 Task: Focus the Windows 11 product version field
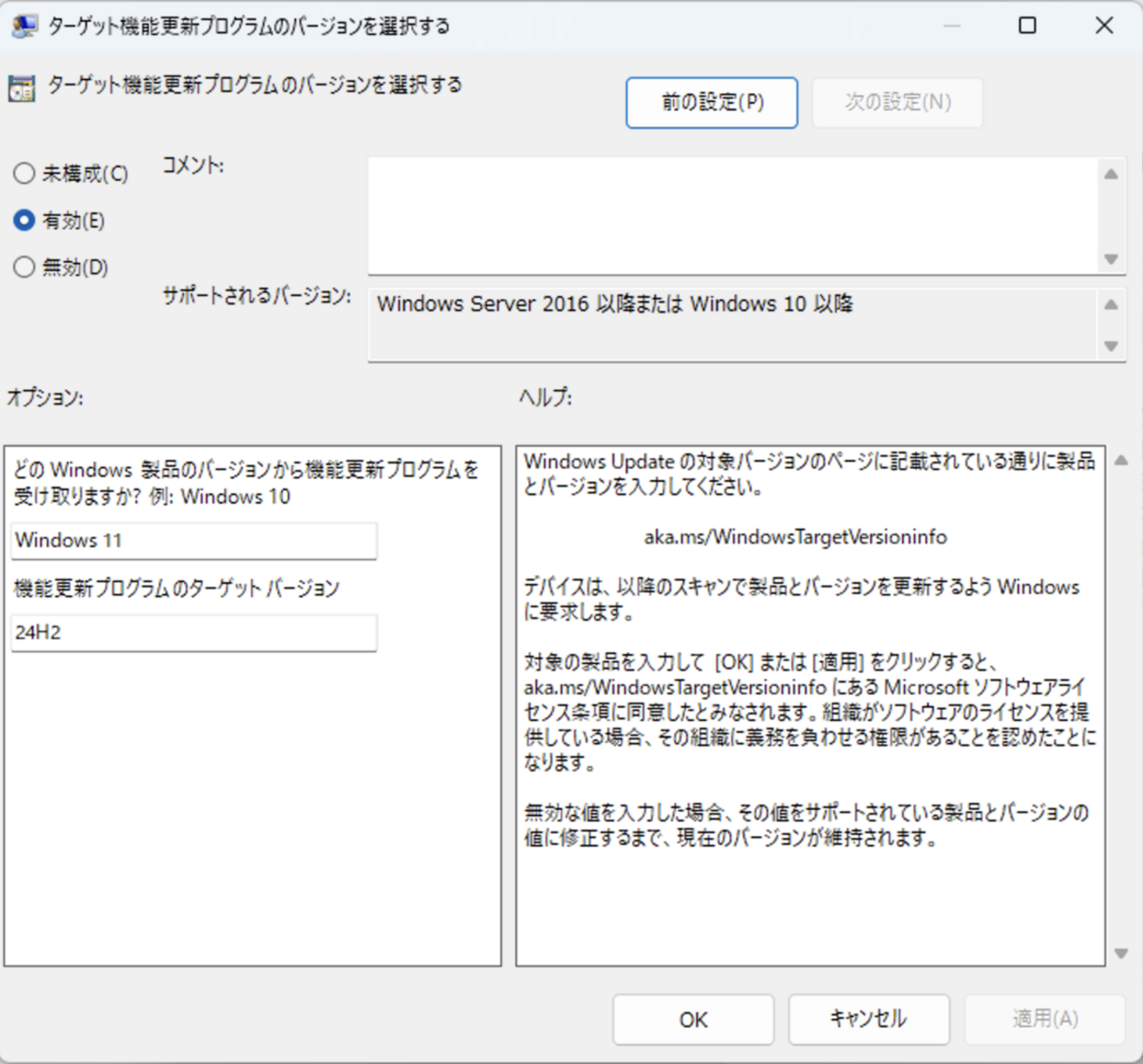(194, 541)
